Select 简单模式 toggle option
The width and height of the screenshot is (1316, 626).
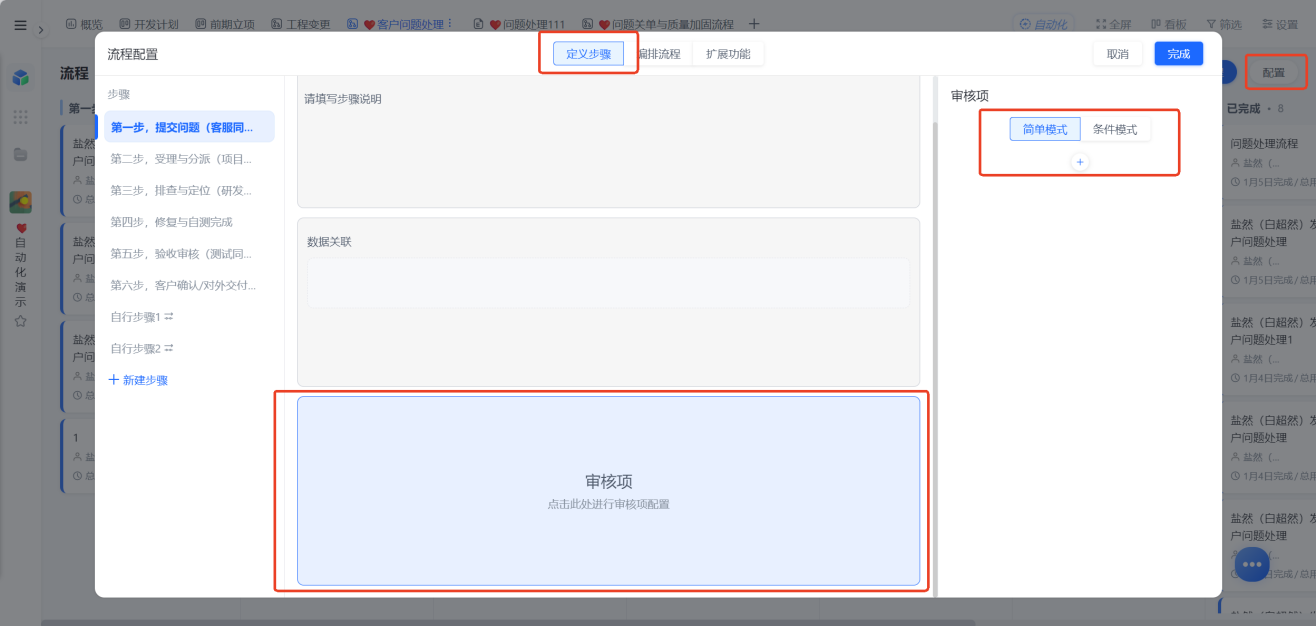[x=1045, y=129]
